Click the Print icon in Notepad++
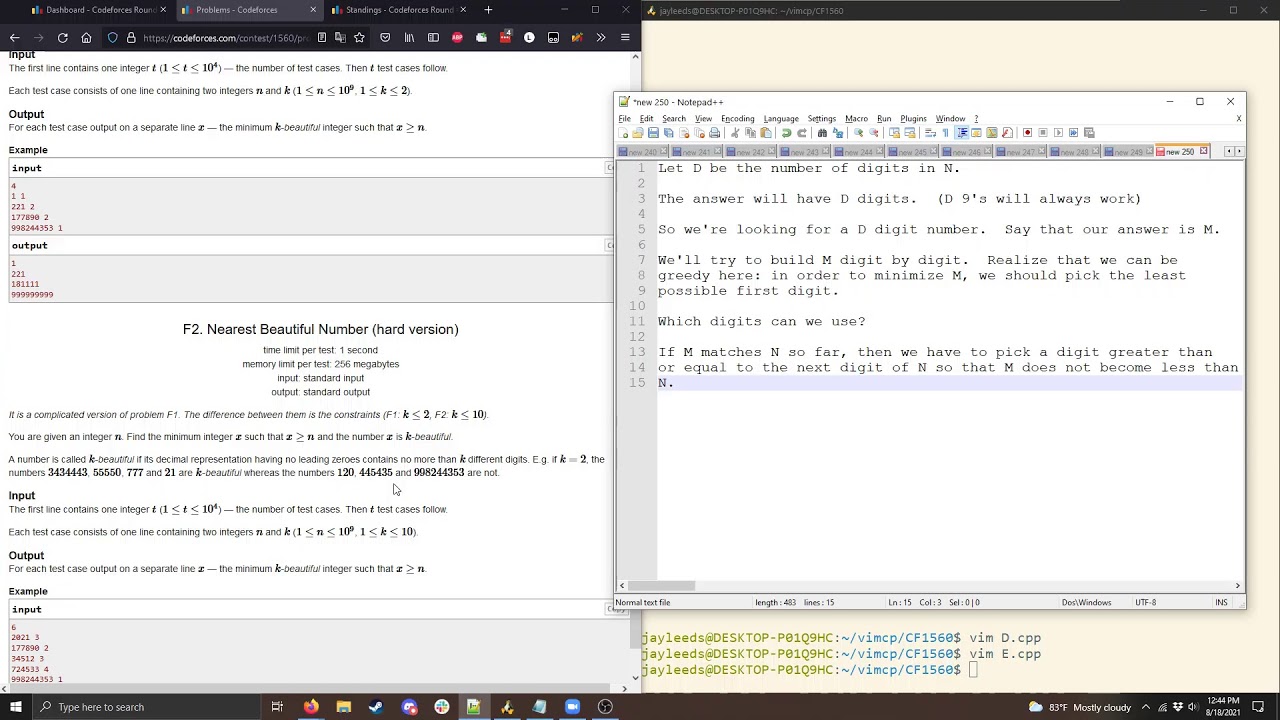1280x720 pixels. point(714,133)
